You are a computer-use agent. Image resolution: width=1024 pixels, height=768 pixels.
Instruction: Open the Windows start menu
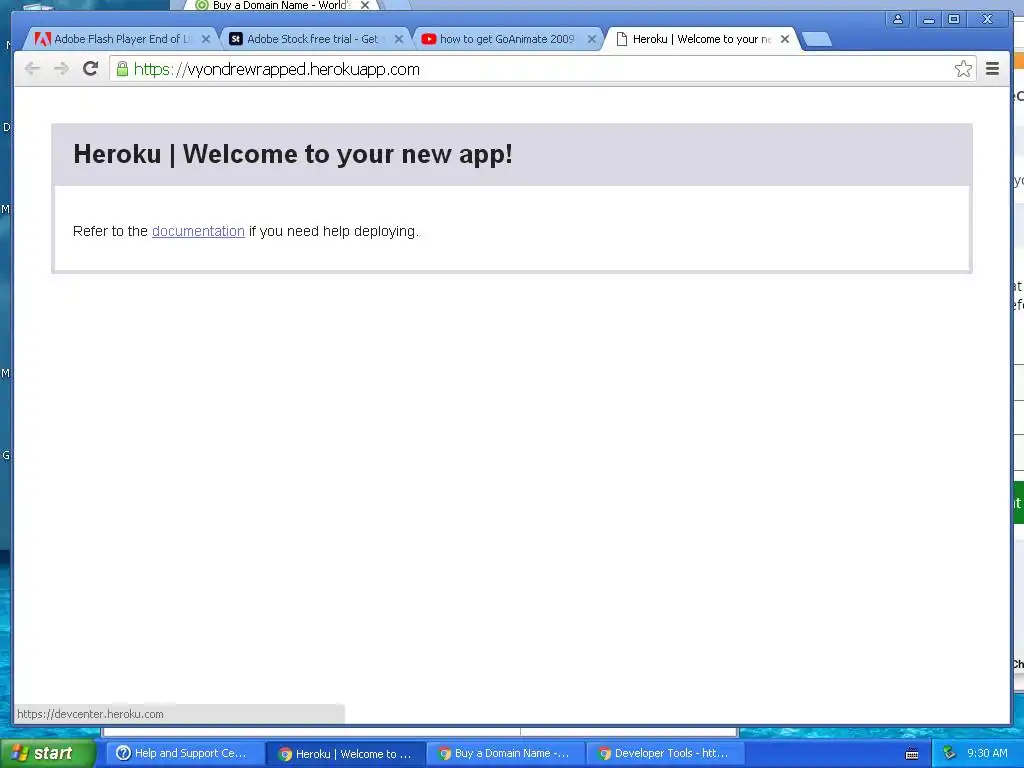47,753
